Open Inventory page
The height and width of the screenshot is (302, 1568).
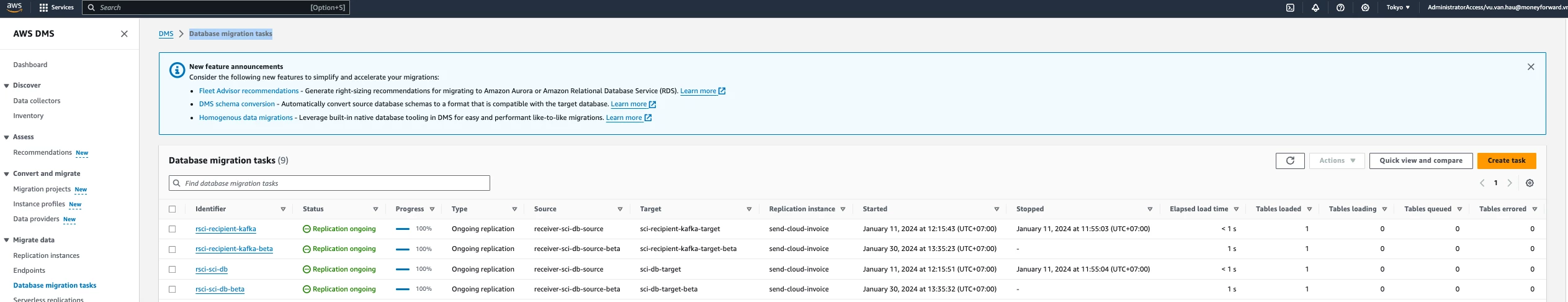[x=29, y=116]
